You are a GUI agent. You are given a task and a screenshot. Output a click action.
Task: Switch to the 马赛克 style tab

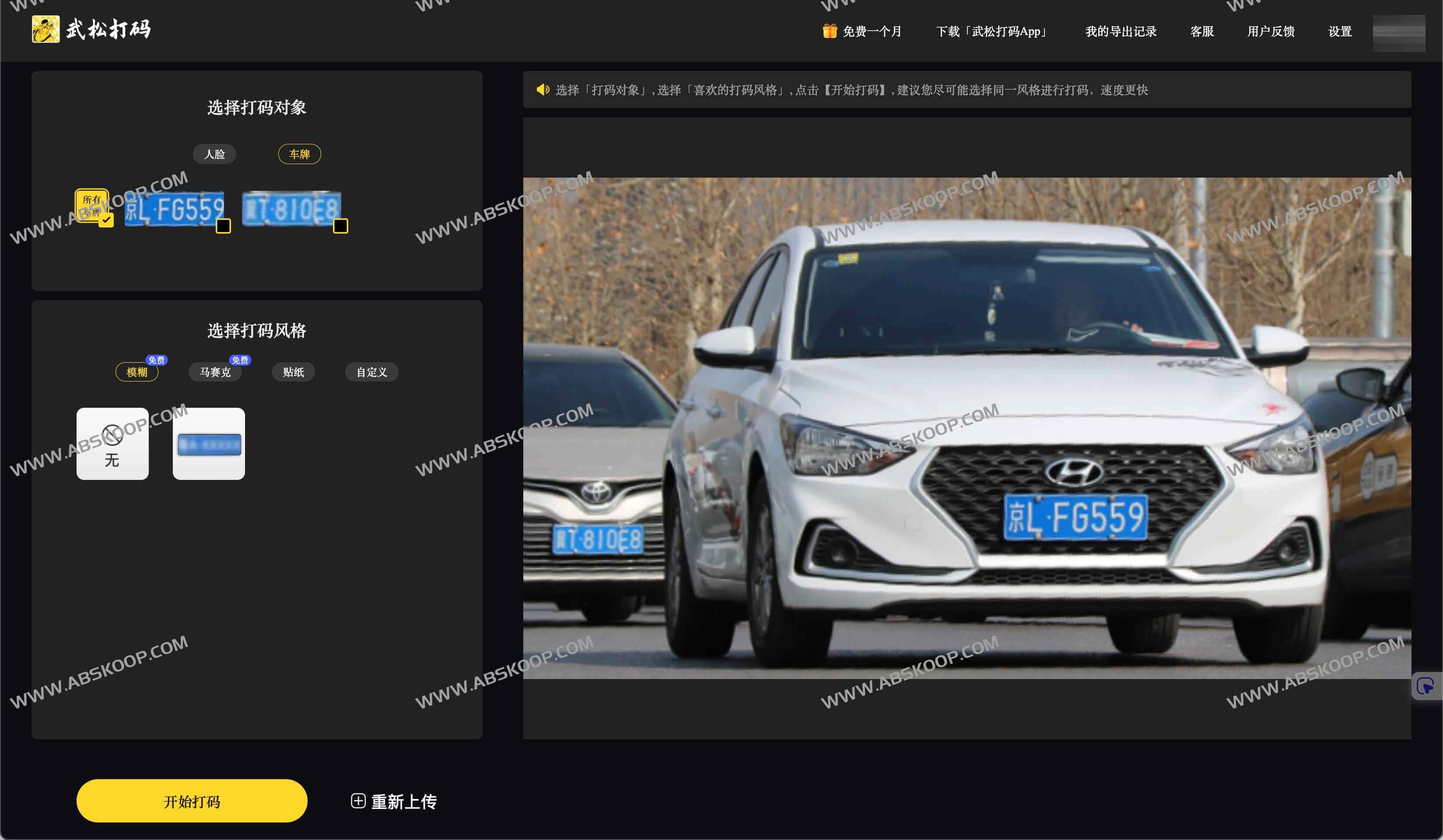(x=215, y=371)
